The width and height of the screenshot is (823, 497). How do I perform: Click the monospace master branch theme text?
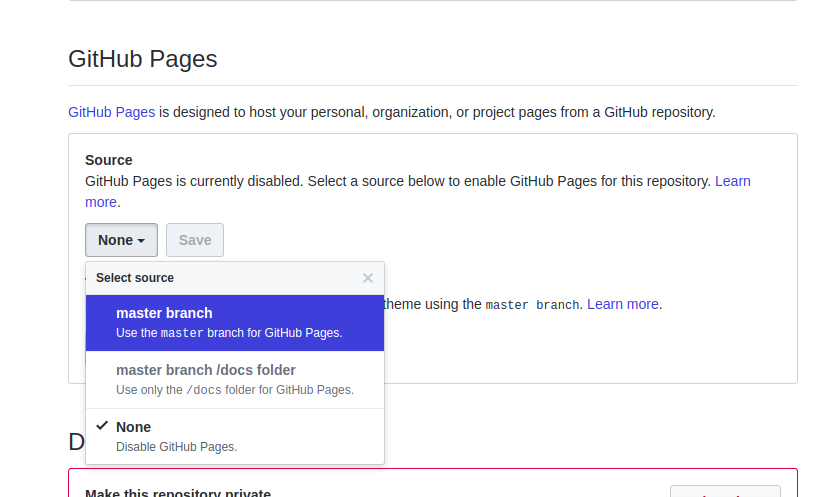[x=532, y=305]
